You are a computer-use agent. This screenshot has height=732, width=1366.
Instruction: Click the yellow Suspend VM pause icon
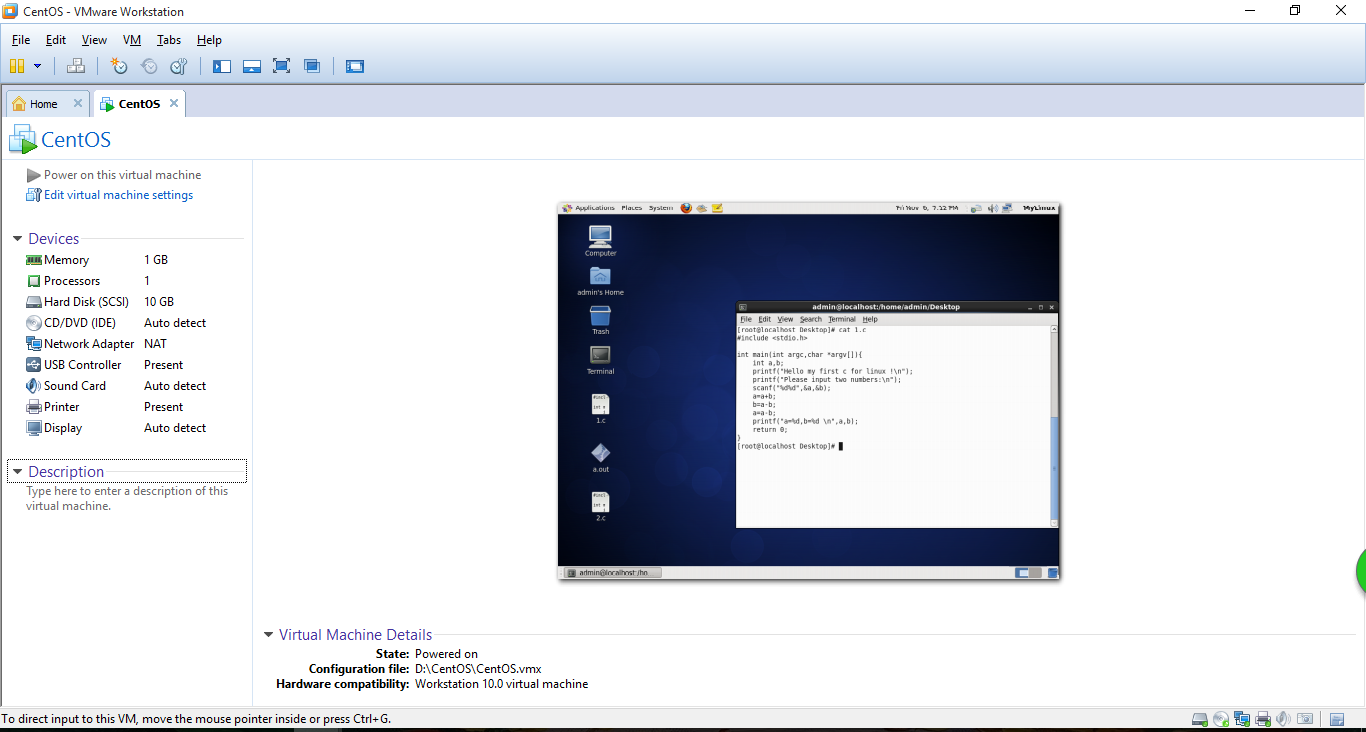pos(16,66)
